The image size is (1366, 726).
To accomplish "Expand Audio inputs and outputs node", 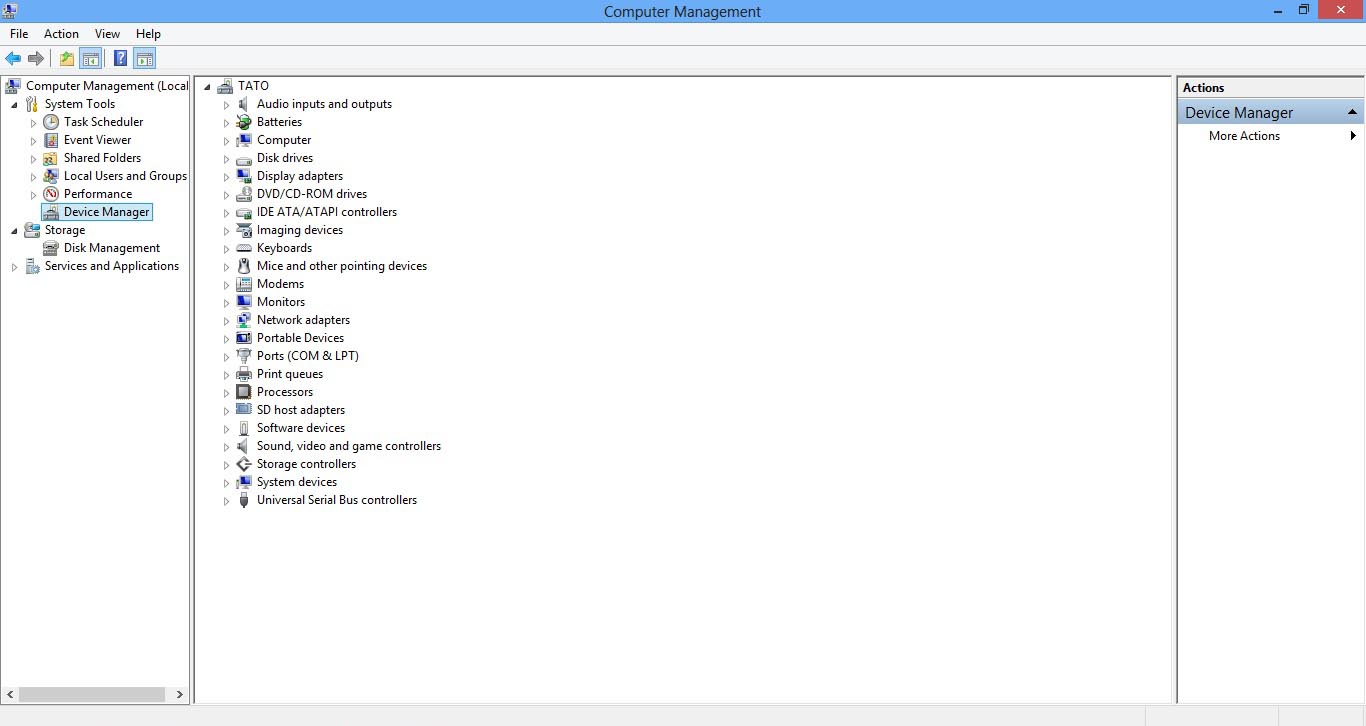I will (x=227, y=105).
